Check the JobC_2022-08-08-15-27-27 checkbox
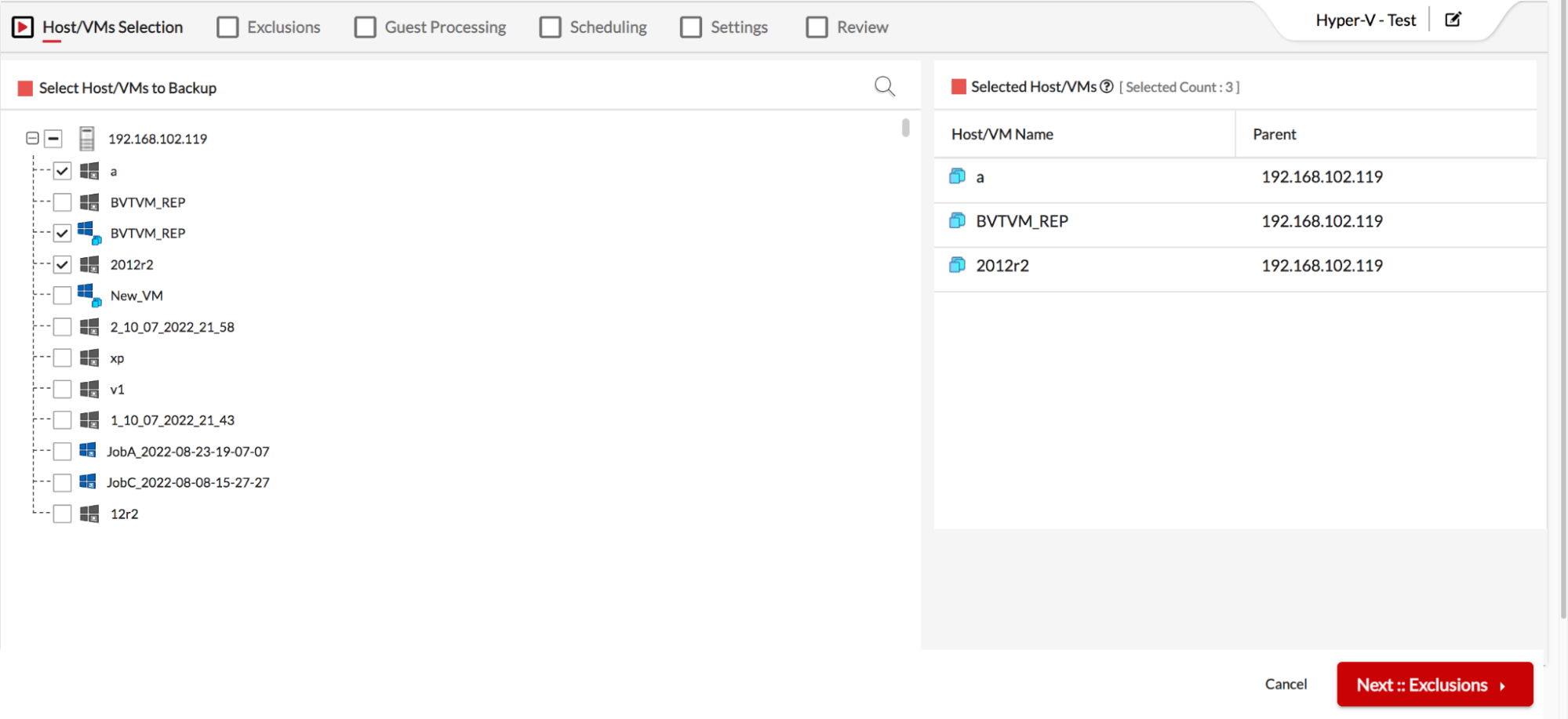 [x=62, y=482]
